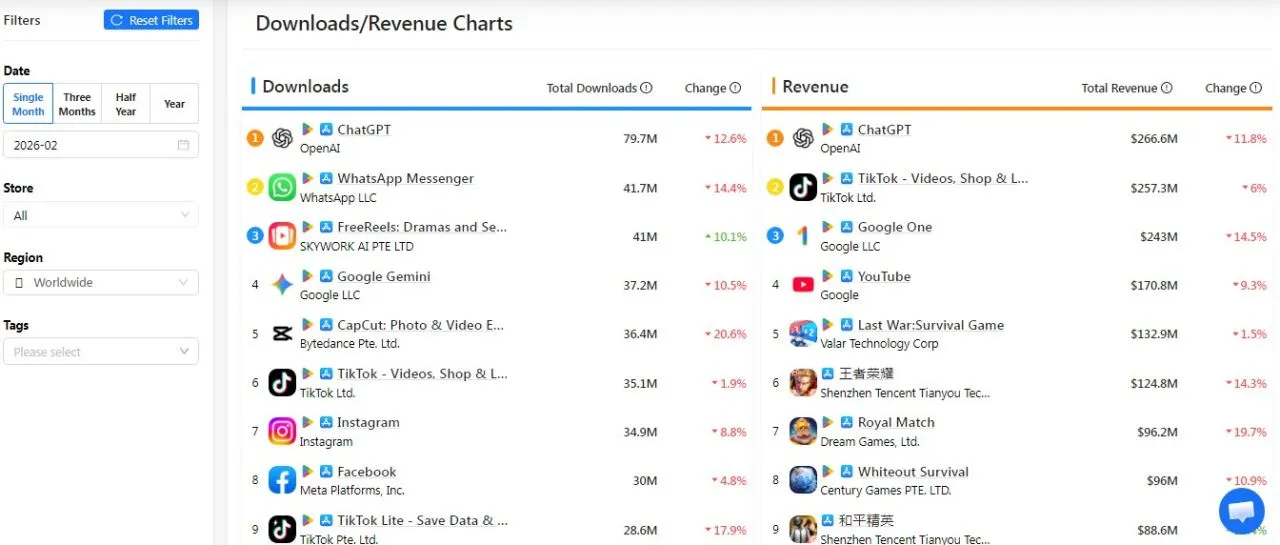Click the Valar Technology Corp publisher name
This screenshot has width=1280, height=545.
click(x=880, y=343)
